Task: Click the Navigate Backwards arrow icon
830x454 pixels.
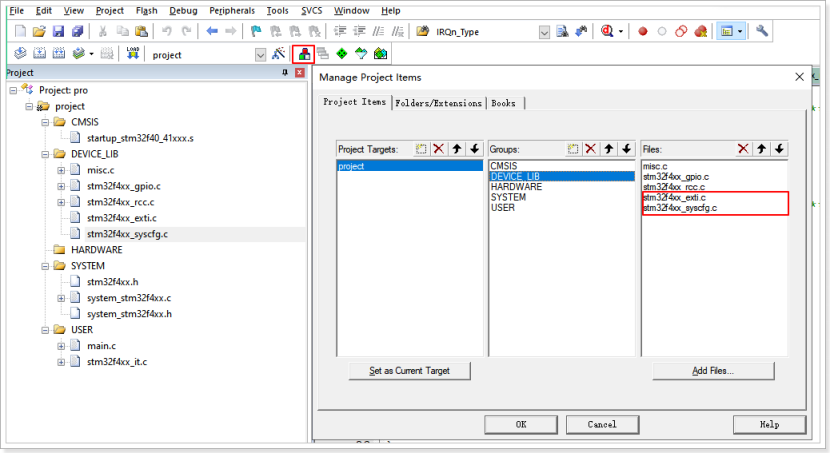Action: click(212, 31)
